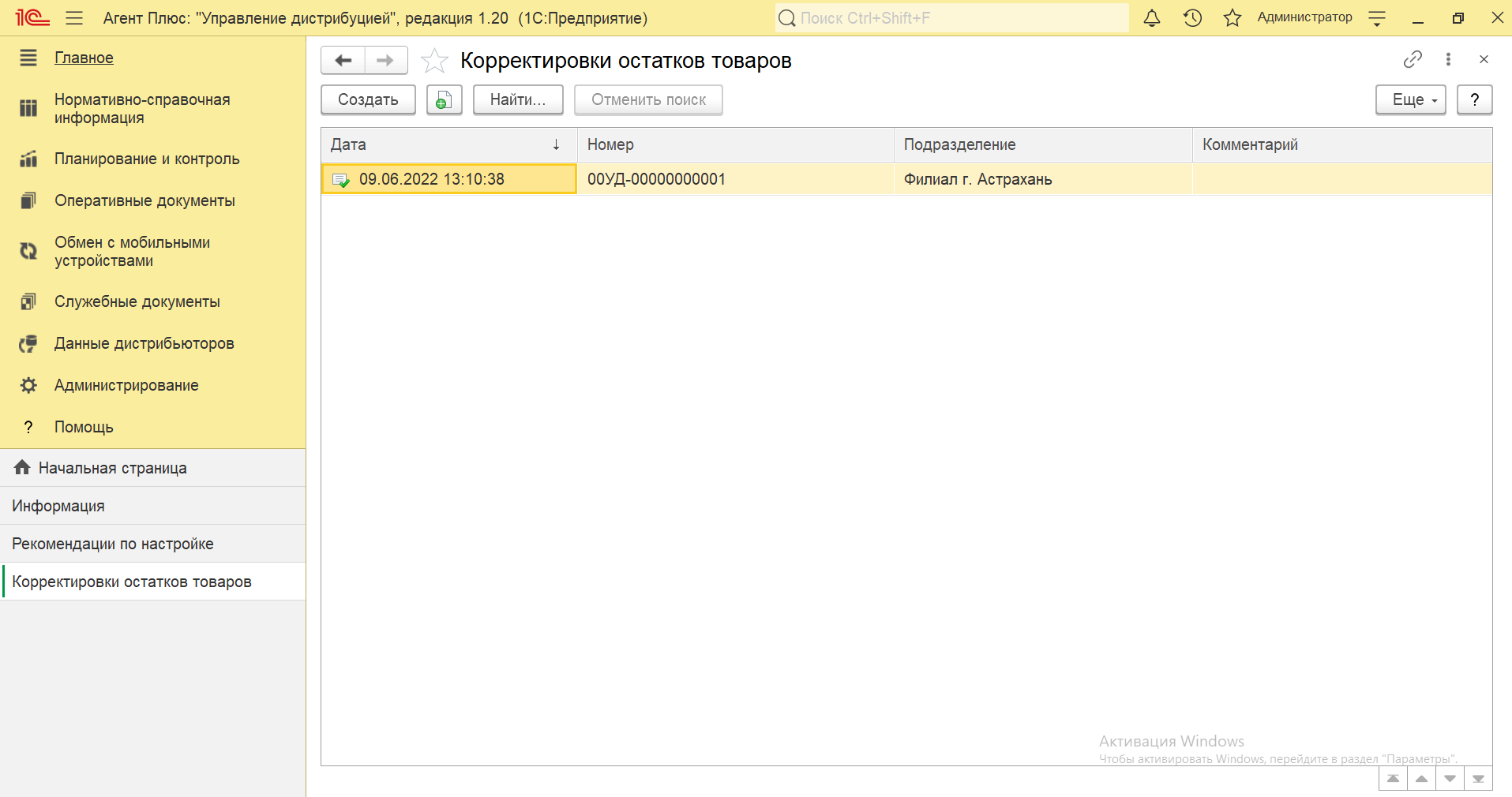1512x797 pixels.
Task: Open Обмен с мобильными устройствами section
Action: (x=132, y=252)
